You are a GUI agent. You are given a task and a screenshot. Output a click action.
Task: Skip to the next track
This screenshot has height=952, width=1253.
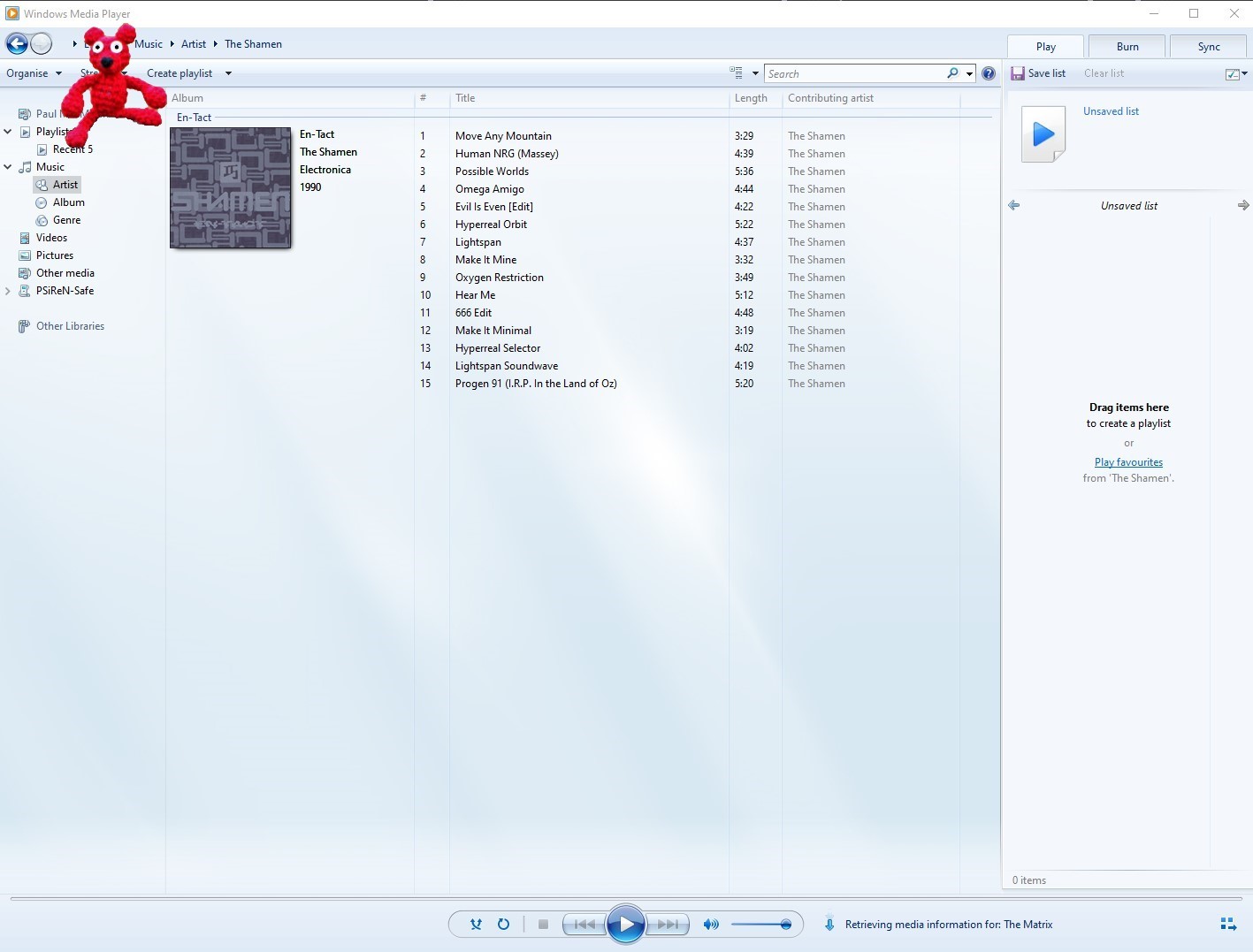tap(668, 925)
